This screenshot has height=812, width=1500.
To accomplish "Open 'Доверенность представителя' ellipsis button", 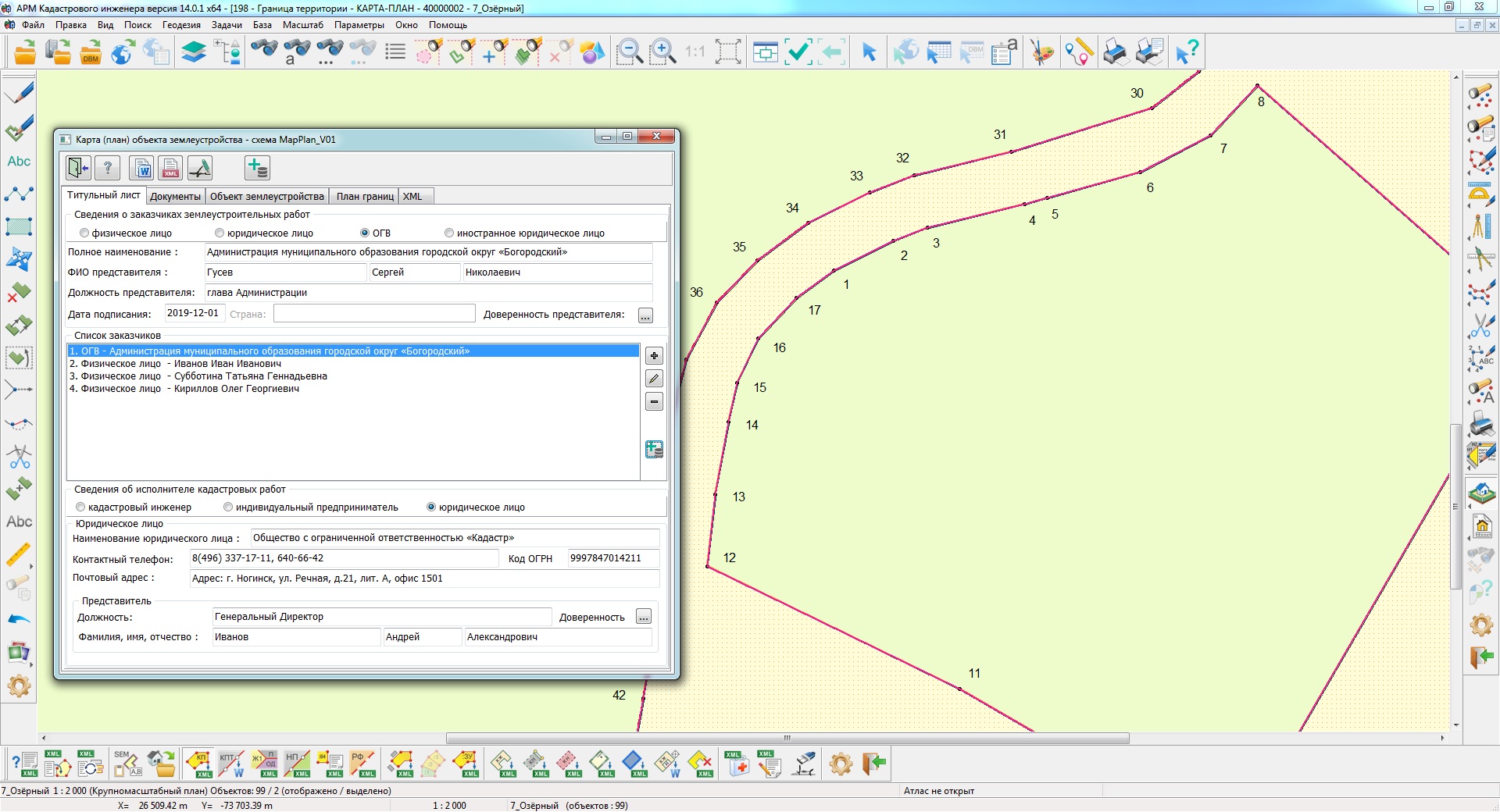I will point(645,315).
